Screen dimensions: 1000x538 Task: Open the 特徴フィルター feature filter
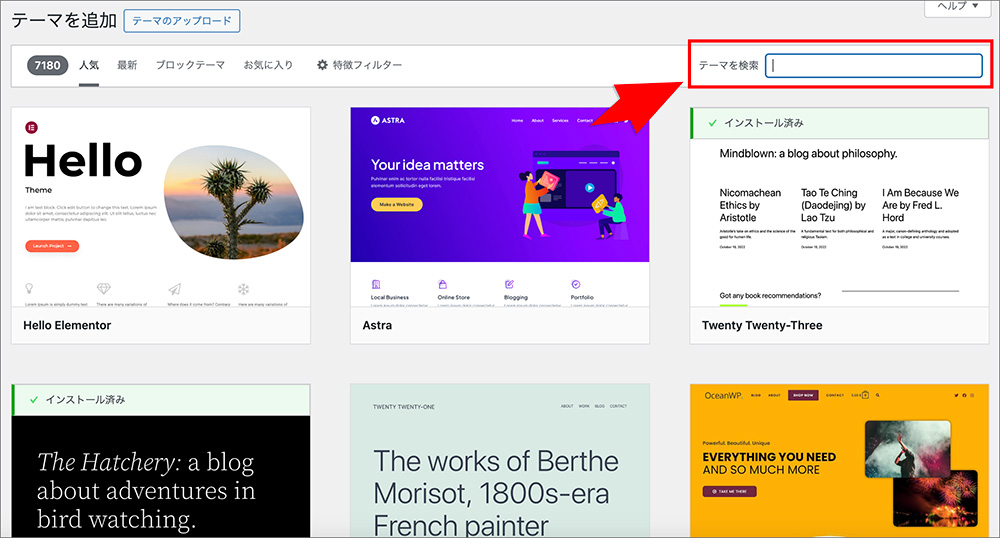[x=360, y=65]
